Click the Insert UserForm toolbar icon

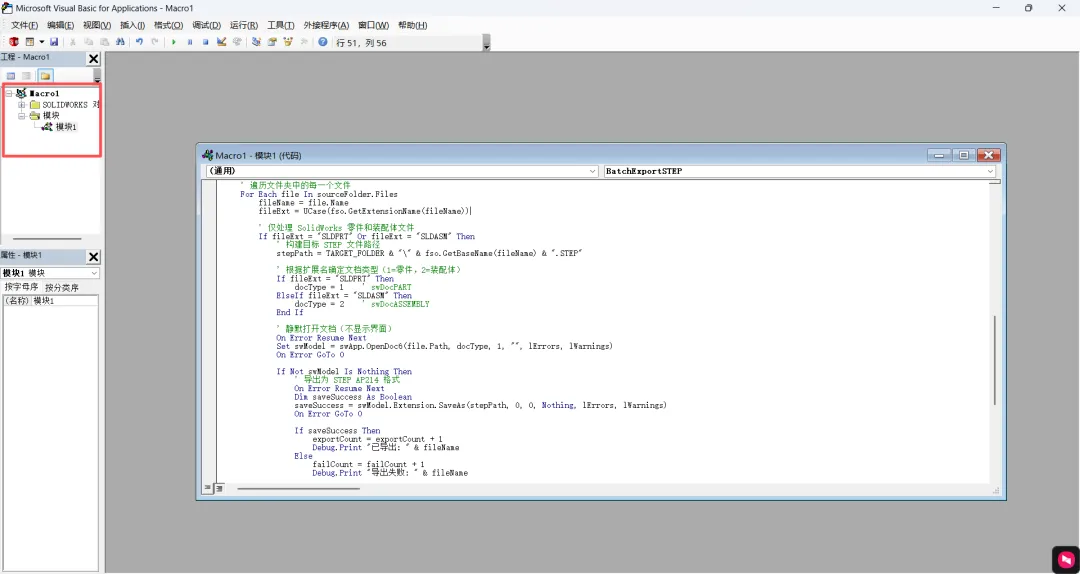[x=30, y=42]
